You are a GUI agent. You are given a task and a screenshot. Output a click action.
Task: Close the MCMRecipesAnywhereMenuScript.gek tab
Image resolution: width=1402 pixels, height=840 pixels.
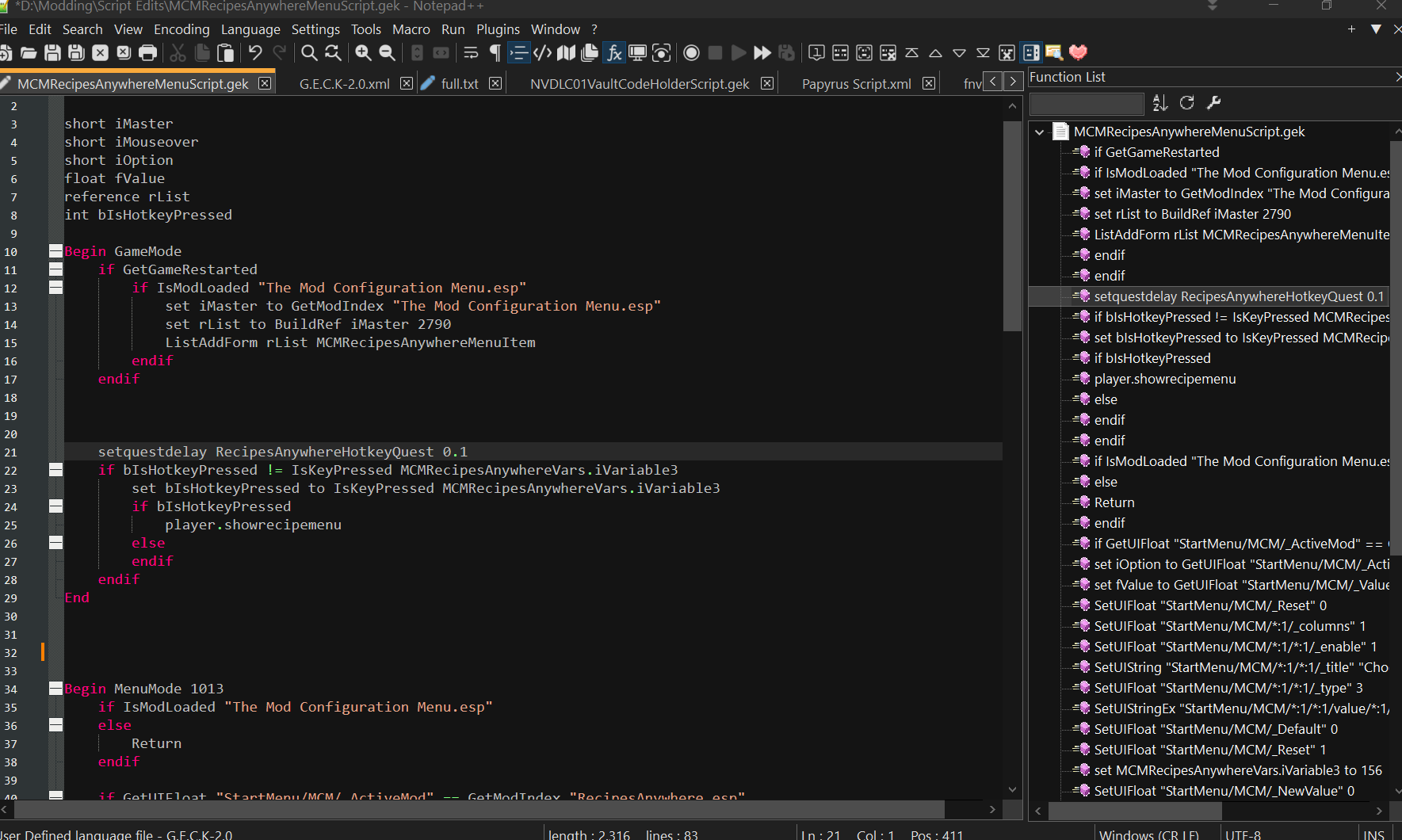[265, 83]
